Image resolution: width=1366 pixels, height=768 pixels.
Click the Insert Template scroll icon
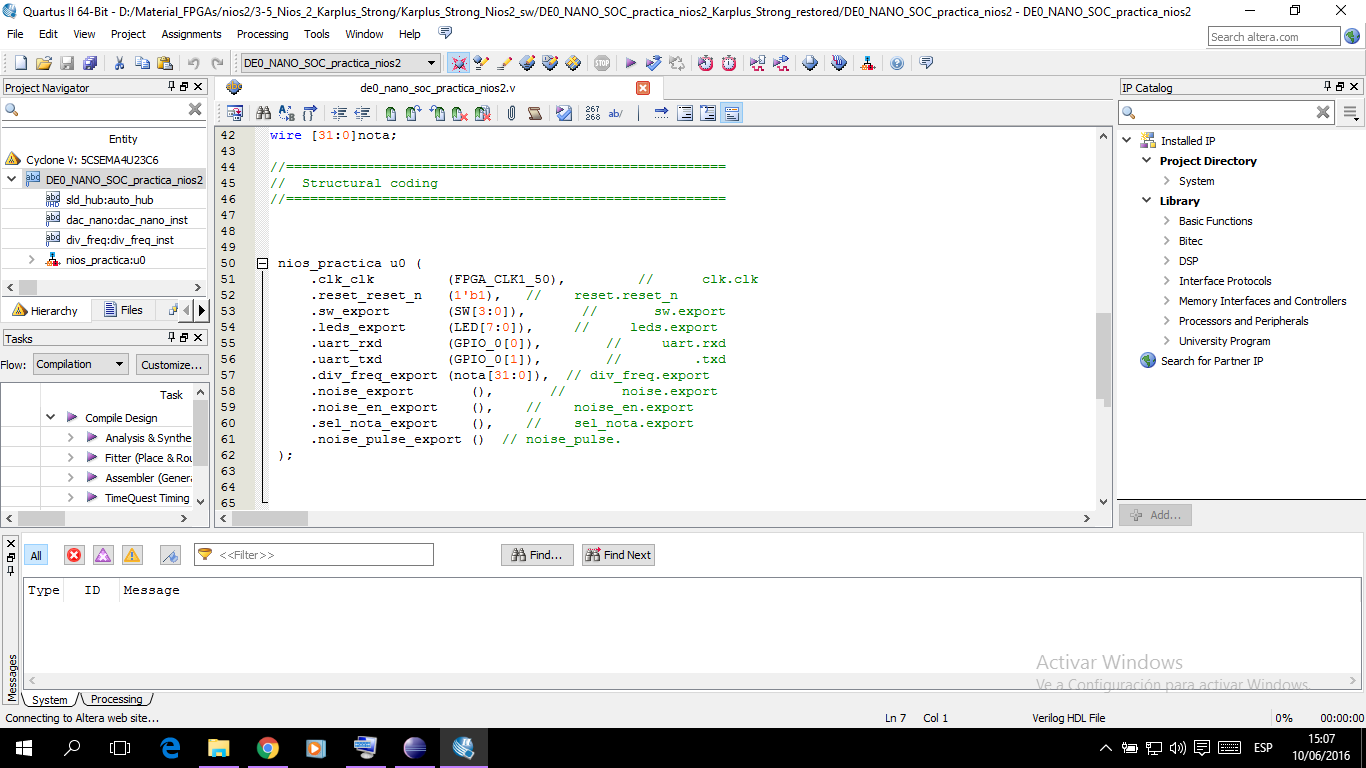tap(535, 113)
